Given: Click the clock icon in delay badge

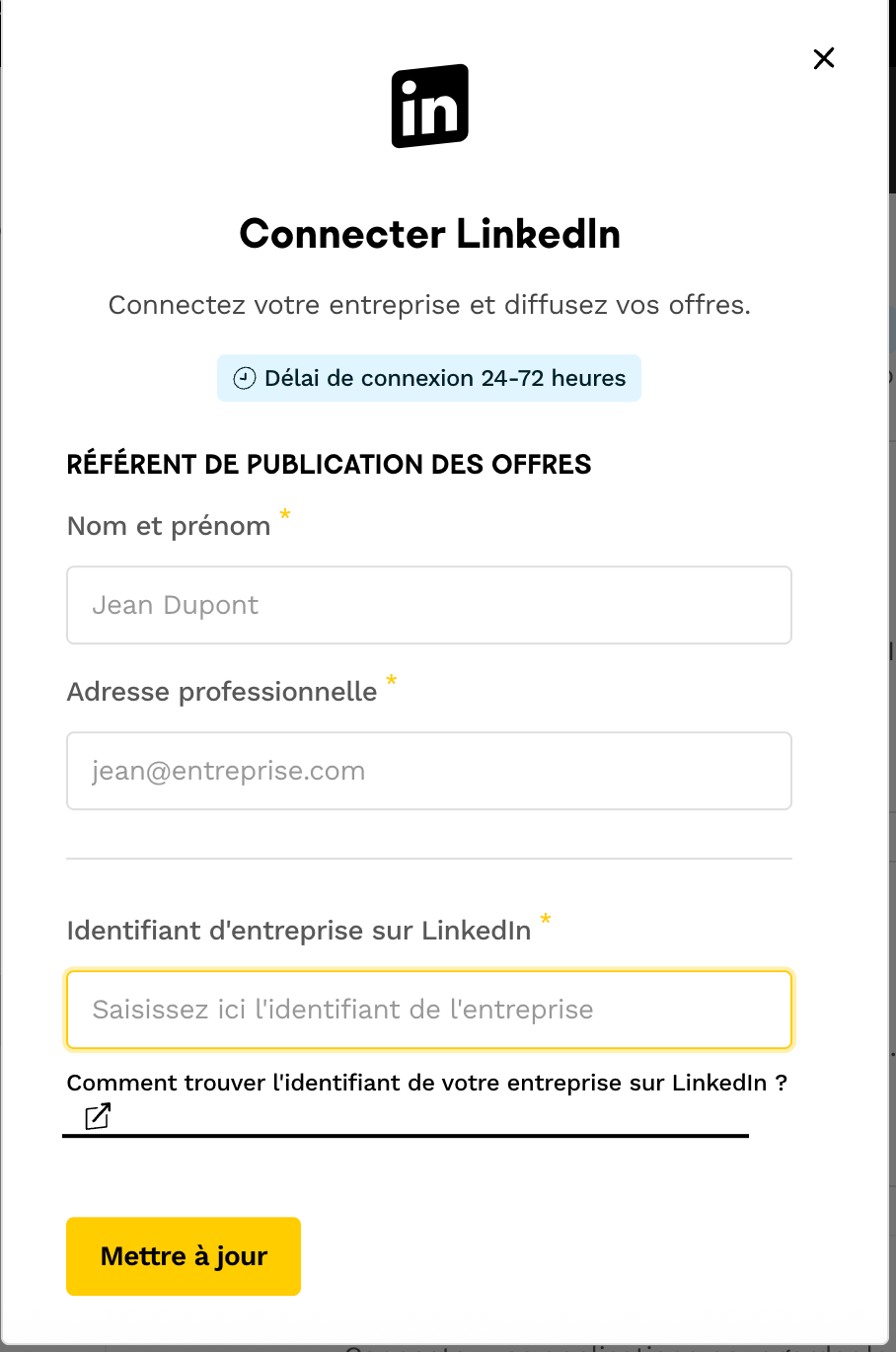Looking at the screenshot, I should point(244,378).
